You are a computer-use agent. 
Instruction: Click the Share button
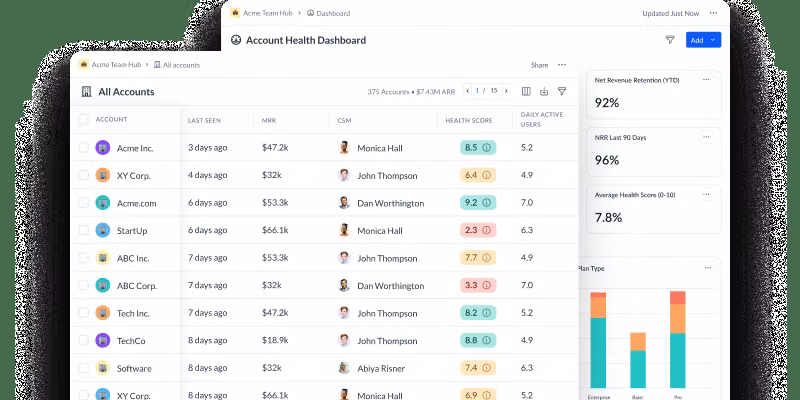tap(539, 65)
